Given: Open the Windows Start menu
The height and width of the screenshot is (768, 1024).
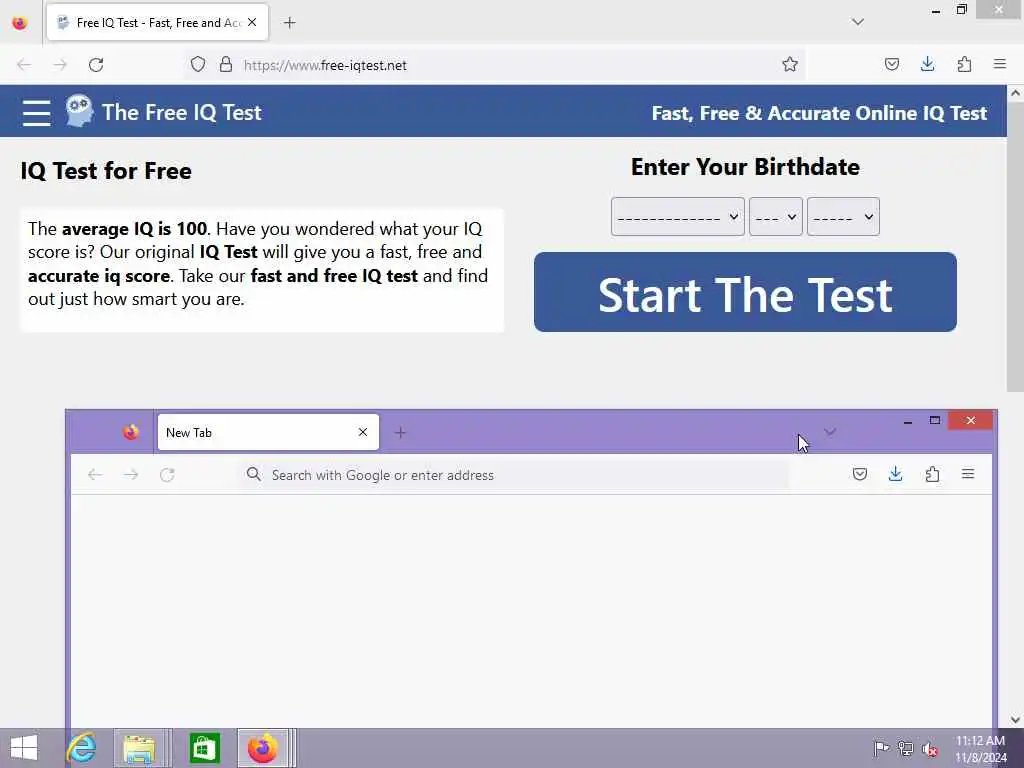Looking at the screenshot, I should tap(24, 748).
